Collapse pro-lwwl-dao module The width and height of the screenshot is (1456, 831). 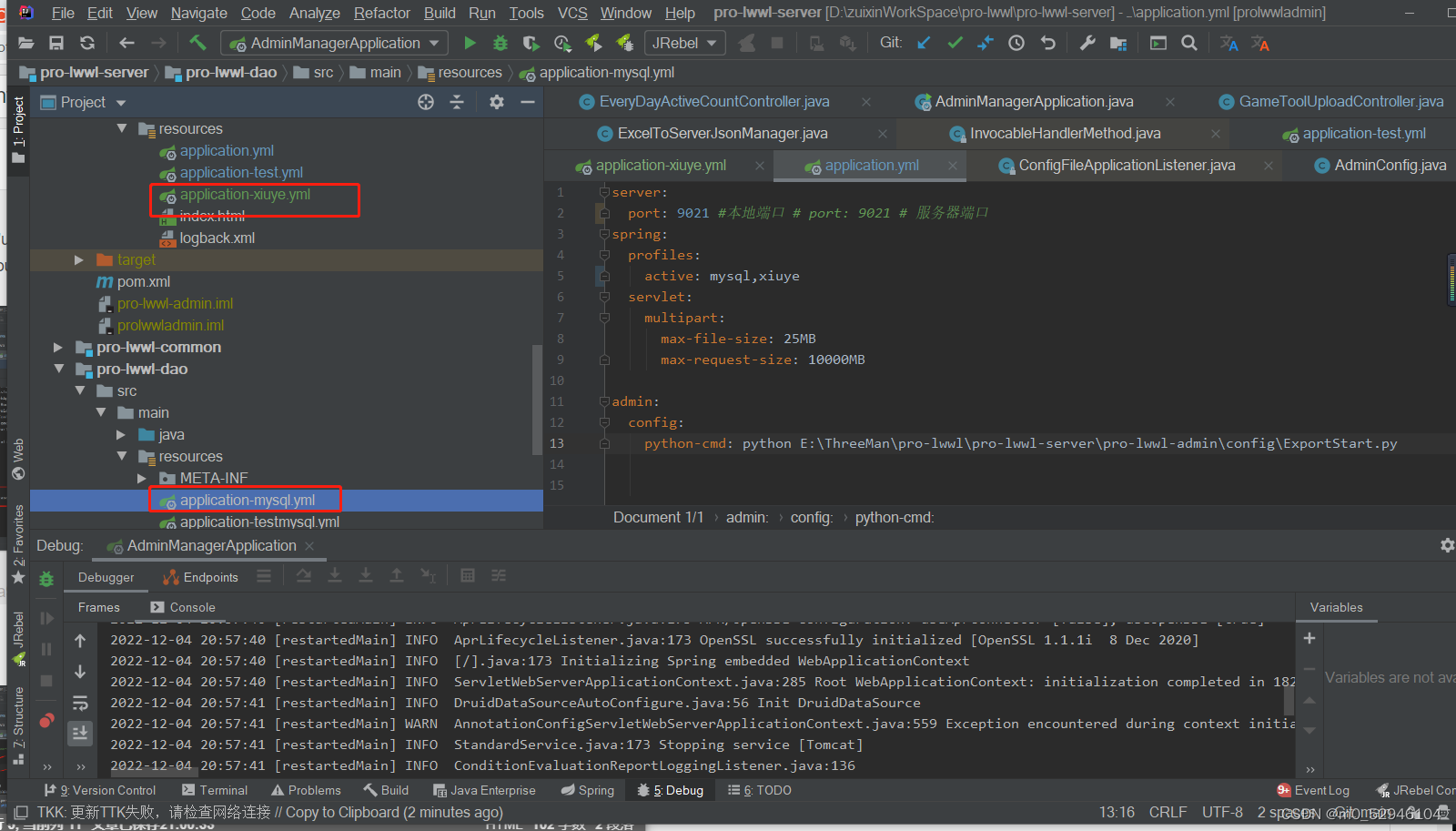pyautogui.click(x=58, y=369)
